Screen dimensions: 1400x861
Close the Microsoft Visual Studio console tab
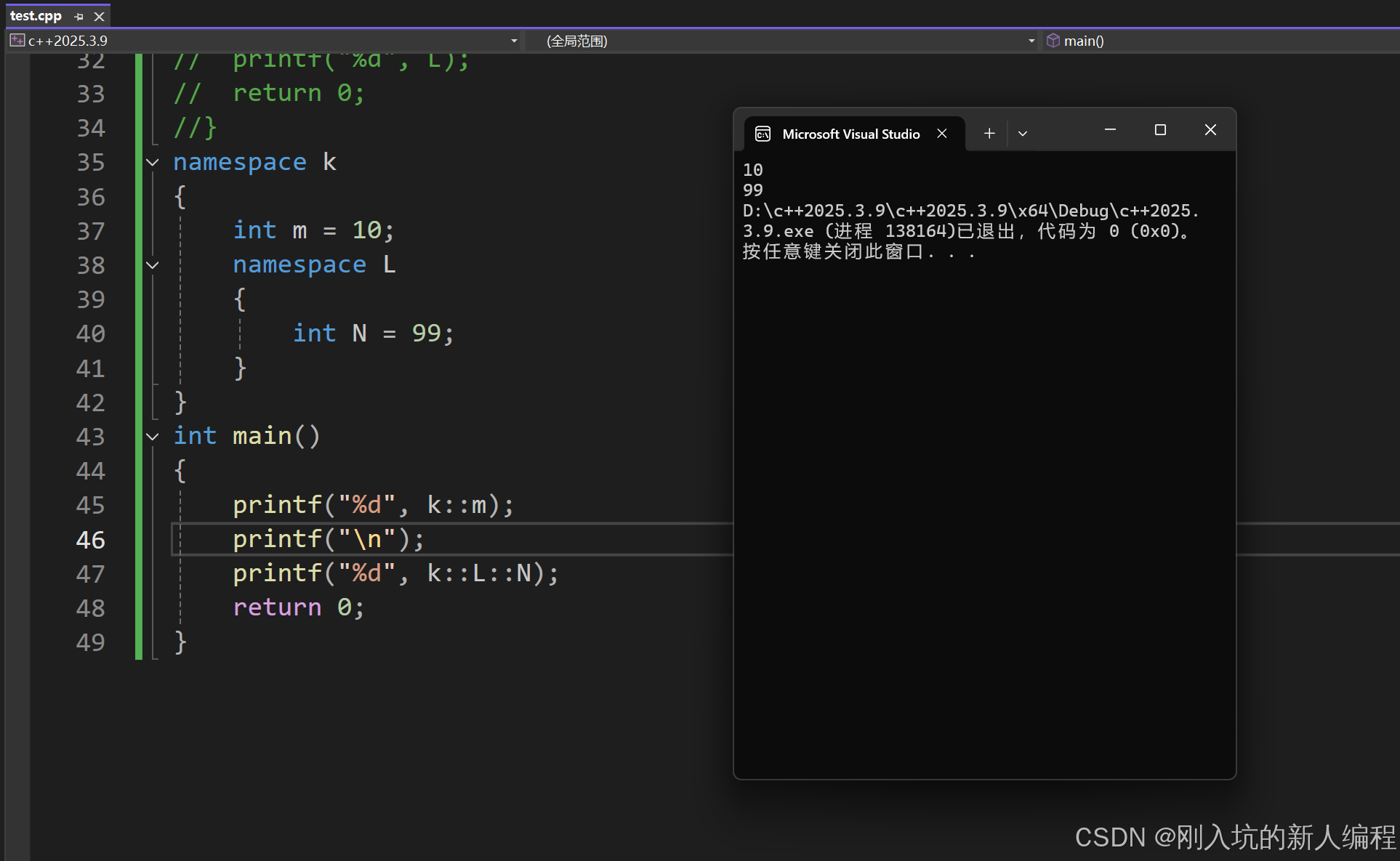click(x=942, y=134)
